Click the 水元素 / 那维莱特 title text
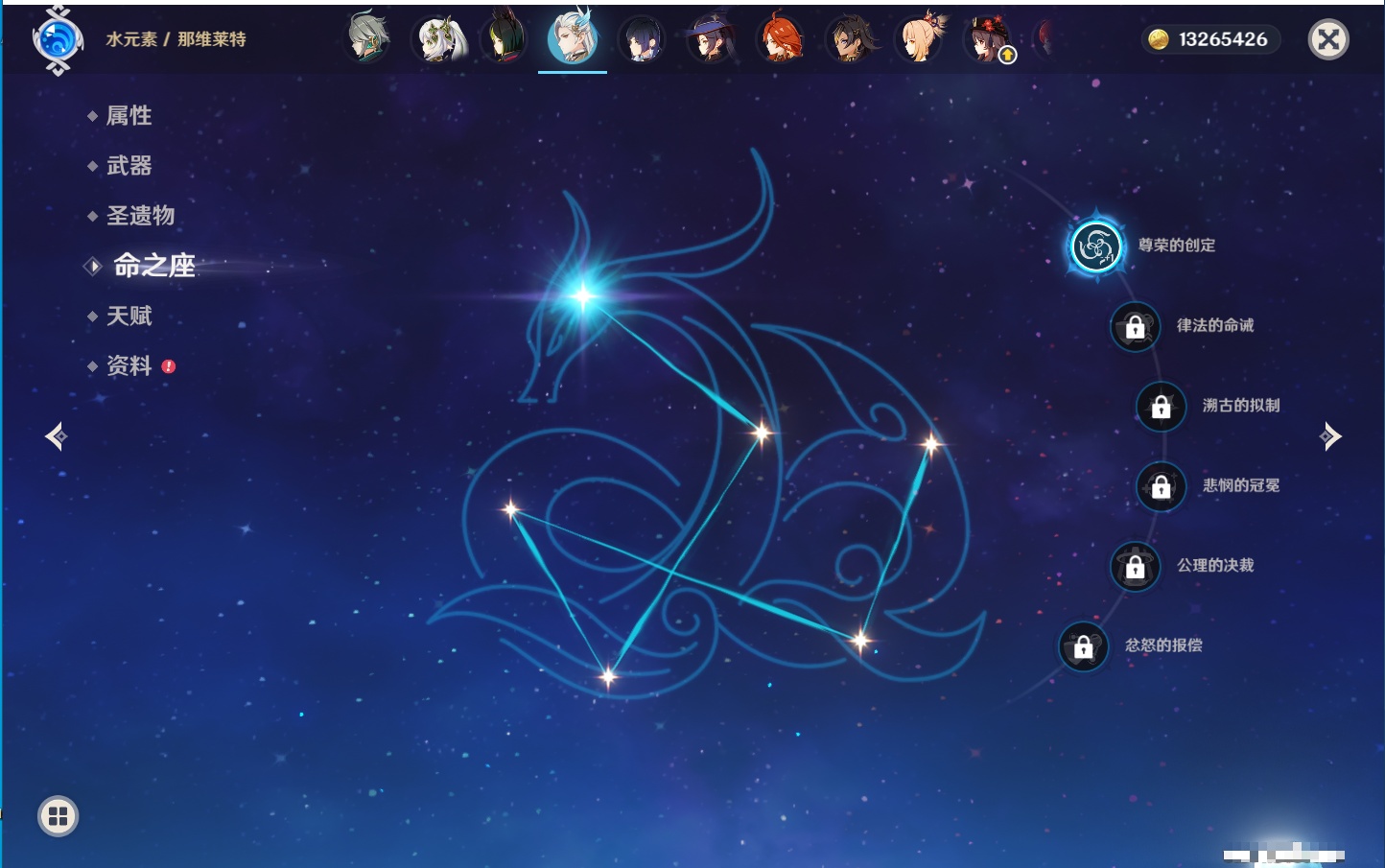This screenshot has height=868, width=1385. (x=176, y=39)
